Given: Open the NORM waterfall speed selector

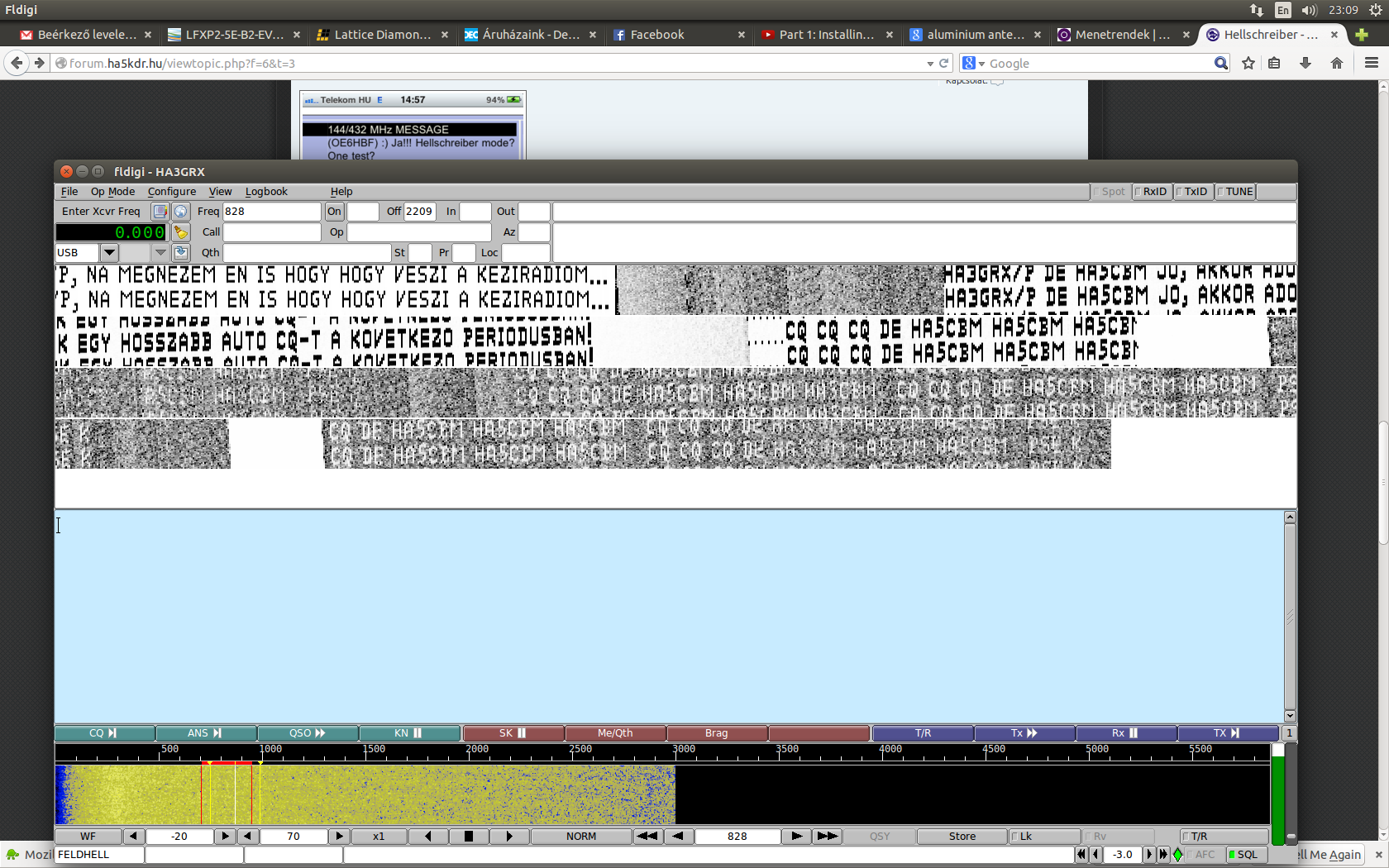Looking at the screenshot, I should pyautogui.click(x=580, y=837).
